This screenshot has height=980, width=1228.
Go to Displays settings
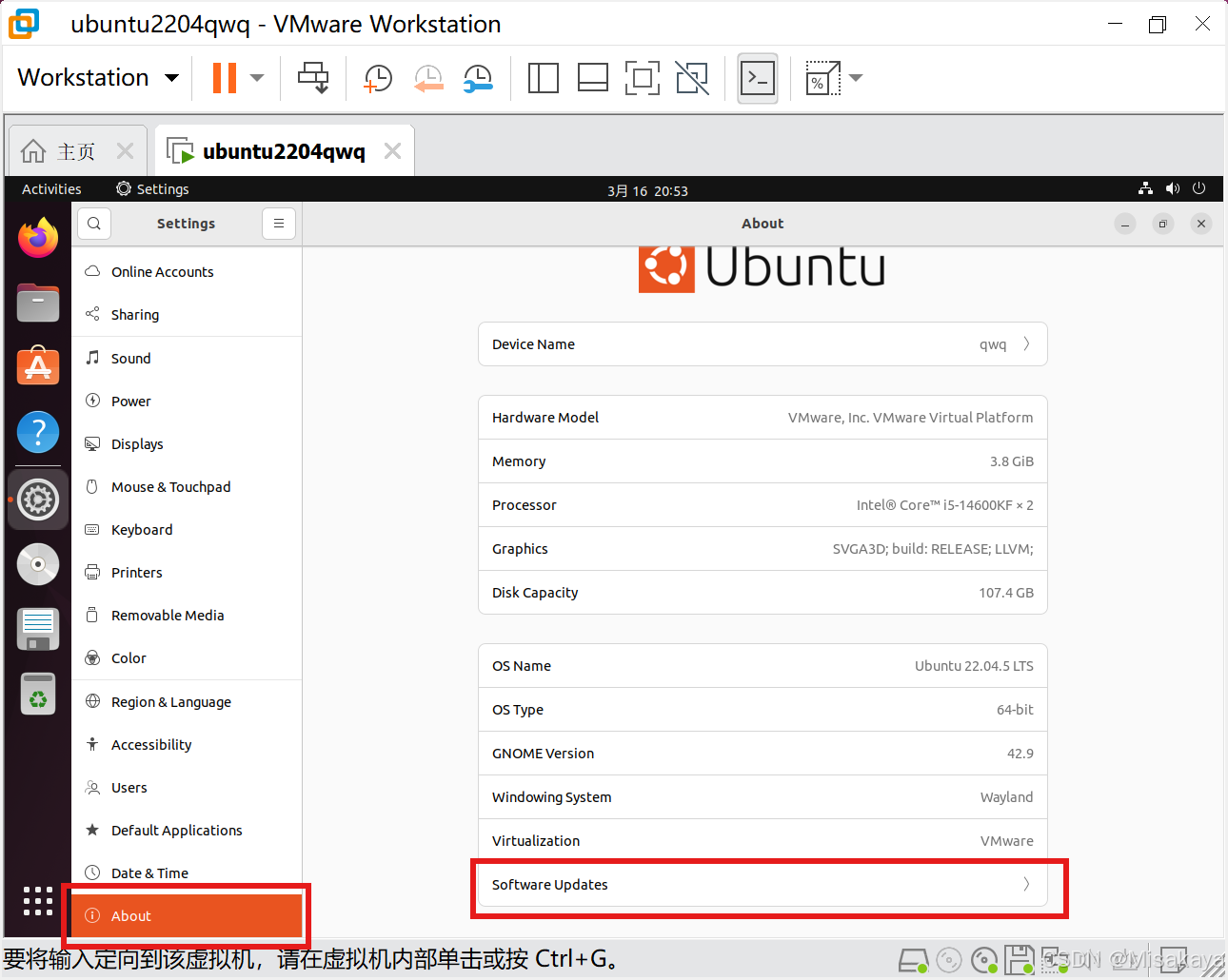pyautogui.click(x=187, y=444)
